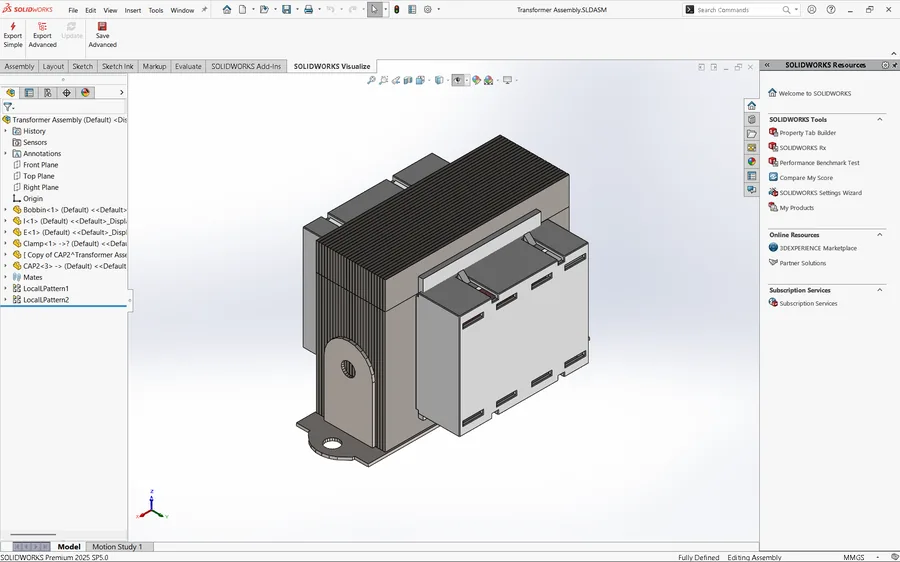Create a new document icon
Screen dimensions: 900x562
243,10
